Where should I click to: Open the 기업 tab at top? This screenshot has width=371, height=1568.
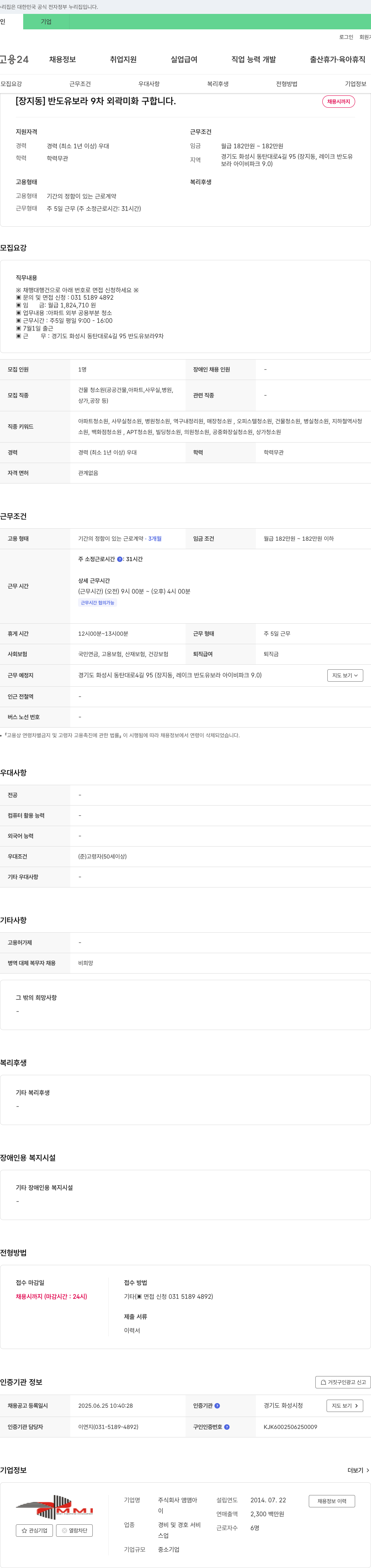tap(46, 22)
